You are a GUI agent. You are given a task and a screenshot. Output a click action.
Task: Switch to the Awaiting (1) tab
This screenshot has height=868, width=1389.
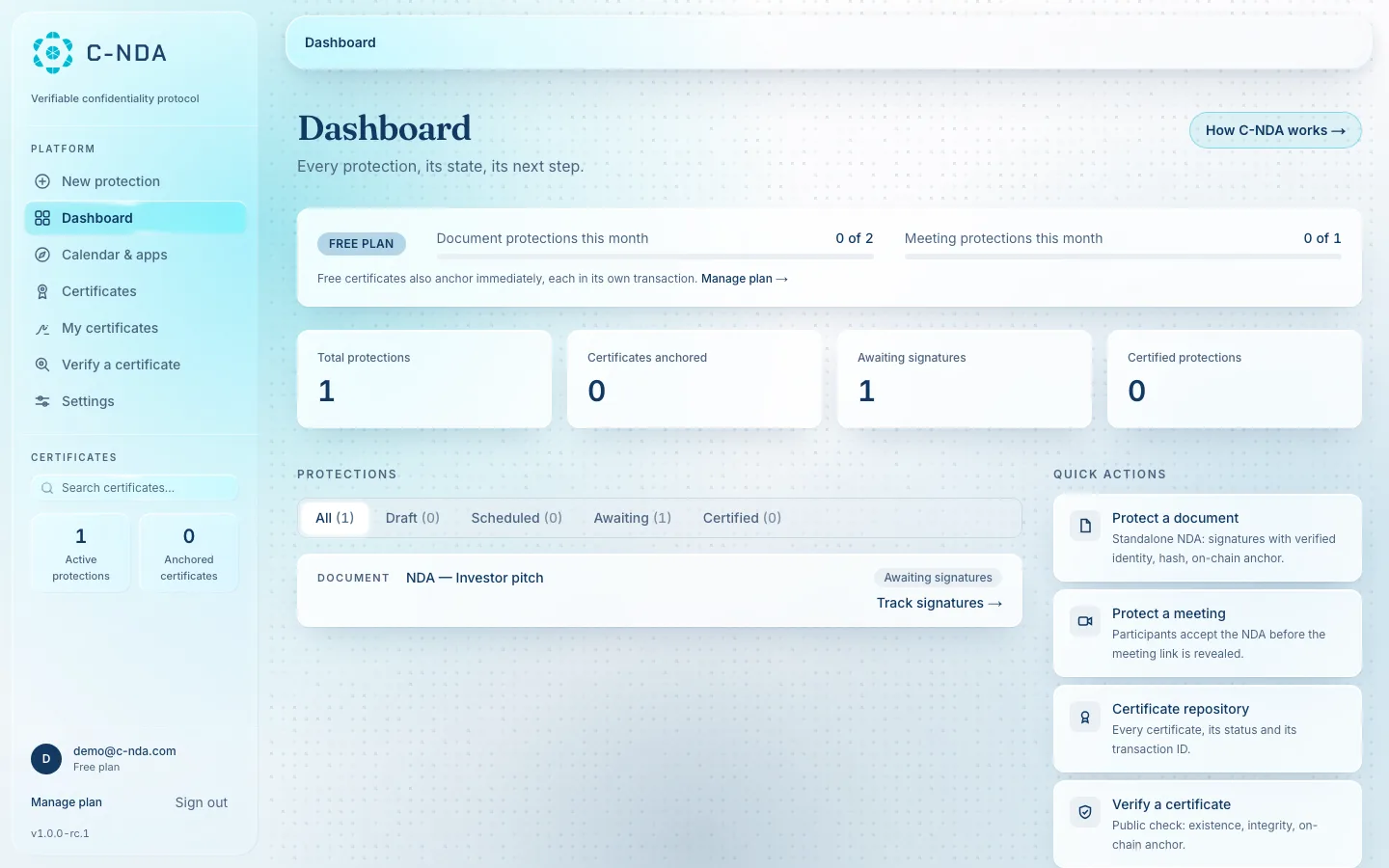tap(633, 518)
